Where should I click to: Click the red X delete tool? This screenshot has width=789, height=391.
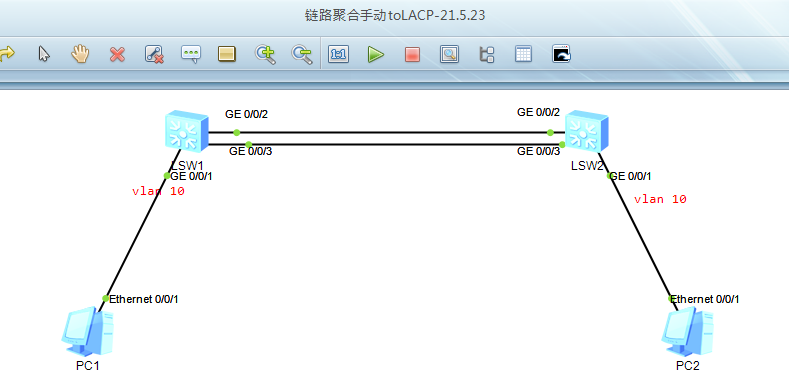point(117,54)
